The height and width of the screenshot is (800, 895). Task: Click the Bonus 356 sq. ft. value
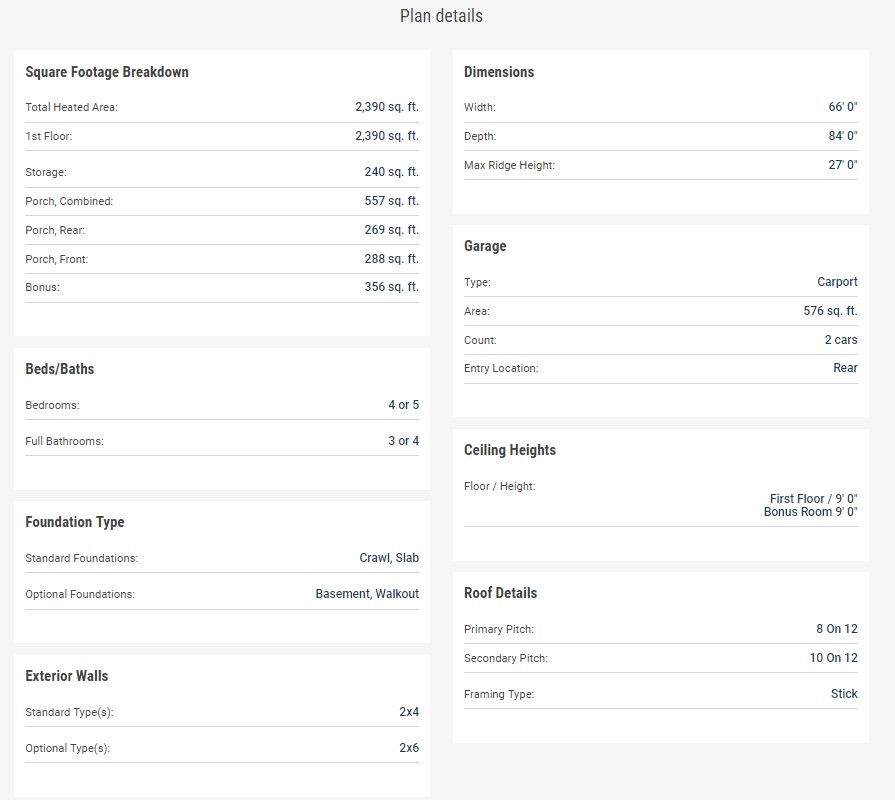pos(391,287)
